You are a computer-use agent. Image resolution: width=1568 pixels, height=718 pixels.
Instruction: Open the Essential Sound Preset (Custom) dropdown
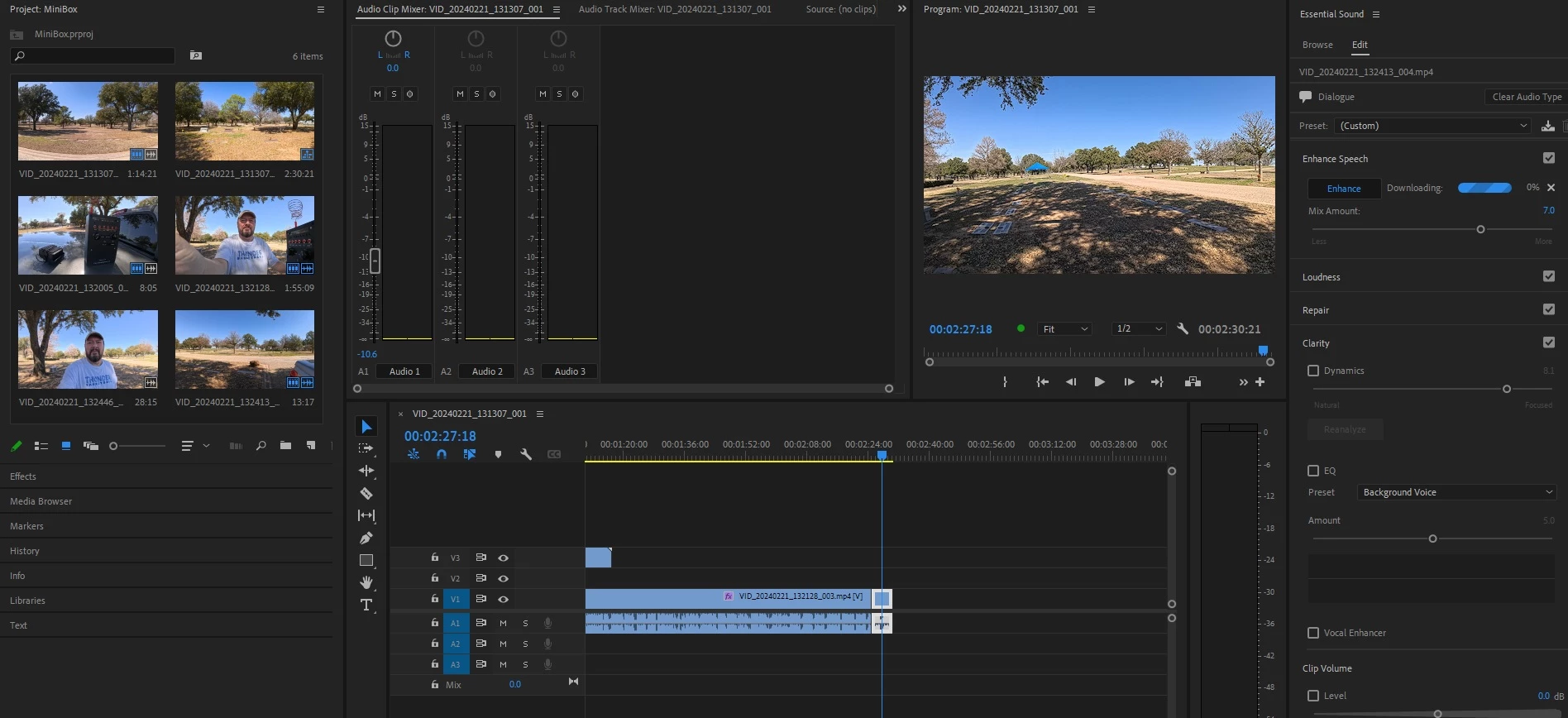tap(1433, 126)
